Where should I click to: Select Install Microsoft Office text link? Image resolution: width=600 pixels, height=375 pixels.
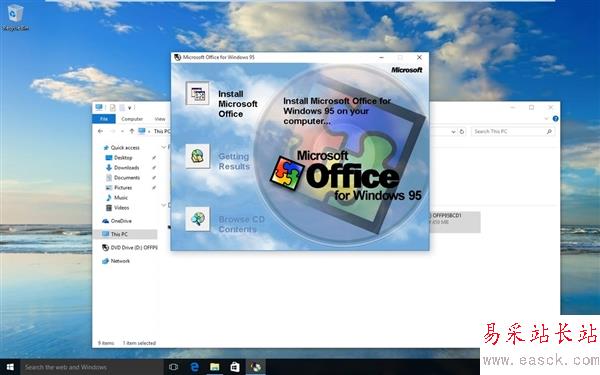tap(237, 104)
